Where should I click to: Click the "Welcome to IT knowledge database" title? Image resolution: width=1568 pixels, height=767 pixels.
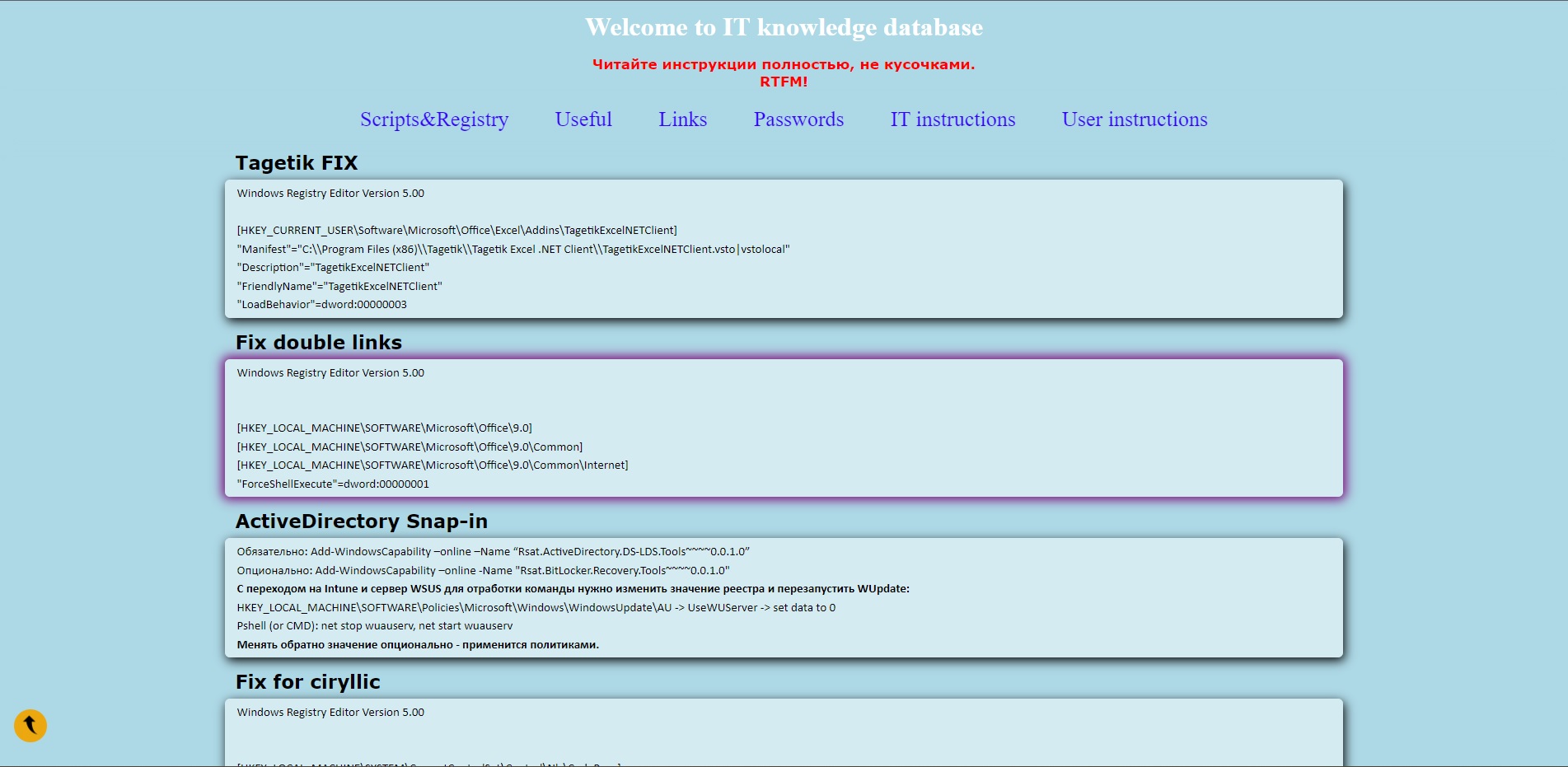784,27
